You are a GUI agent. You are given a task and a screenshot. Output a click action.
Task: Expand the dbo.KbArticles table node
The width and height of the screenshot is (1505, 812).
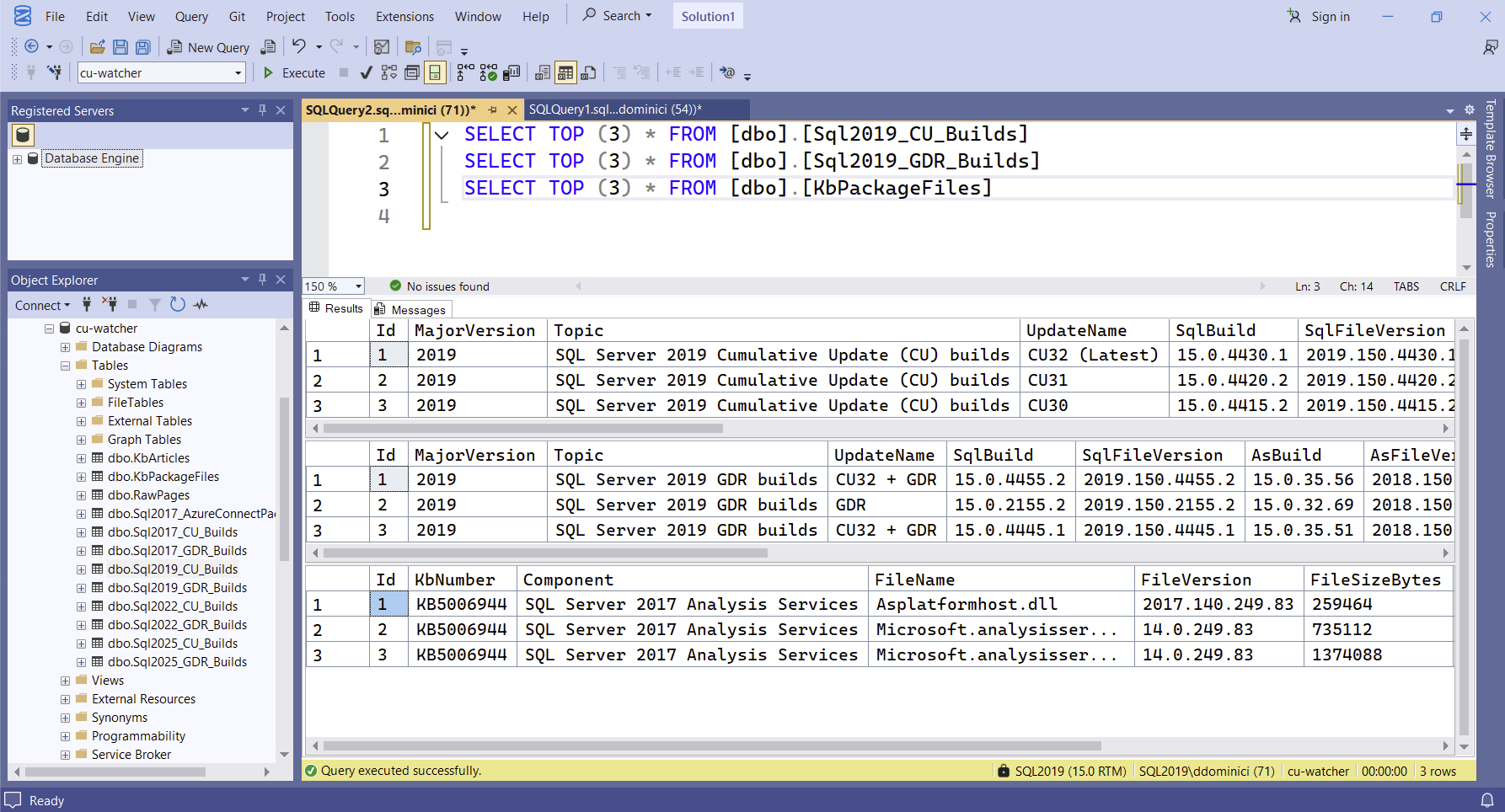click(x=82, y=458)
